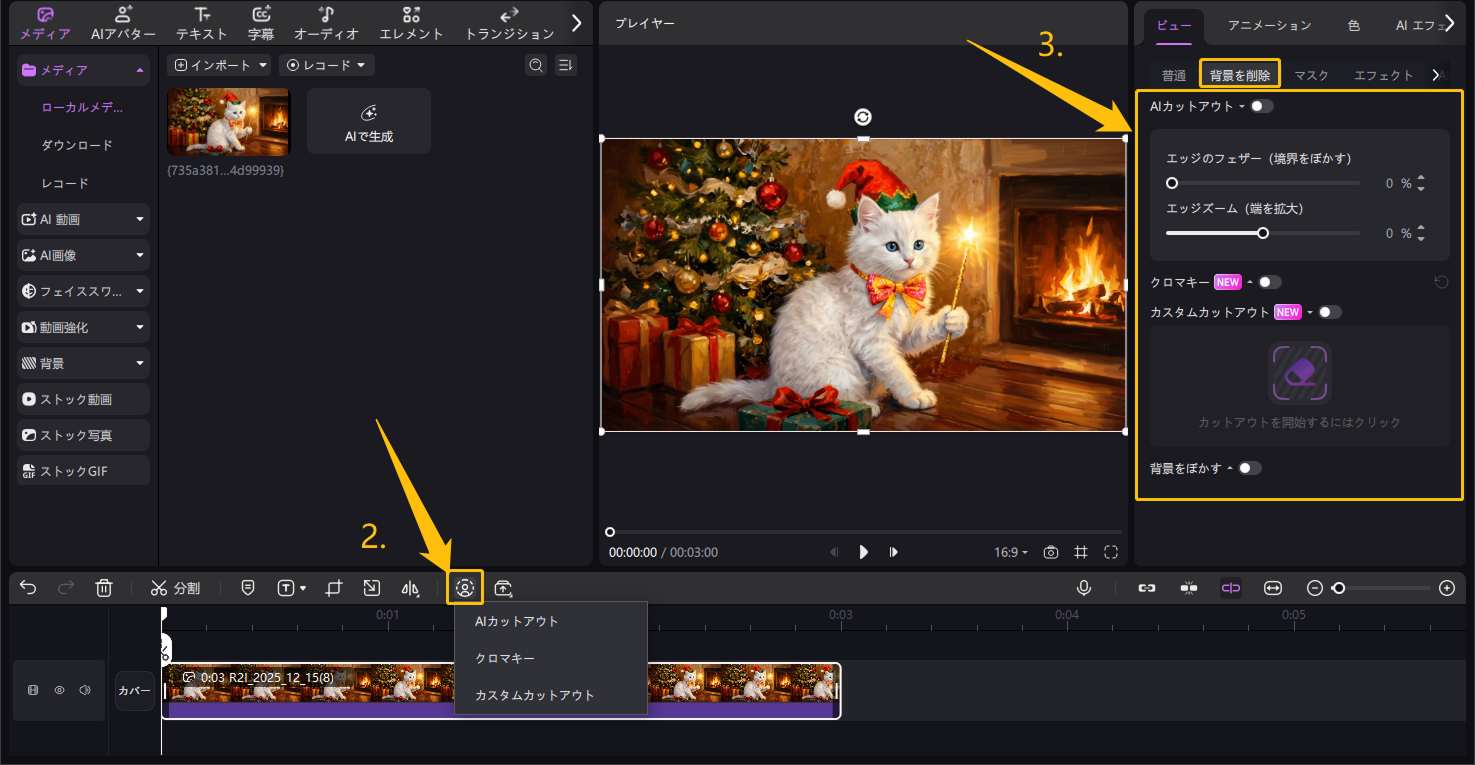
Task: Turn on the 背景をぼかす toggle
Action: pos(1249,468)
